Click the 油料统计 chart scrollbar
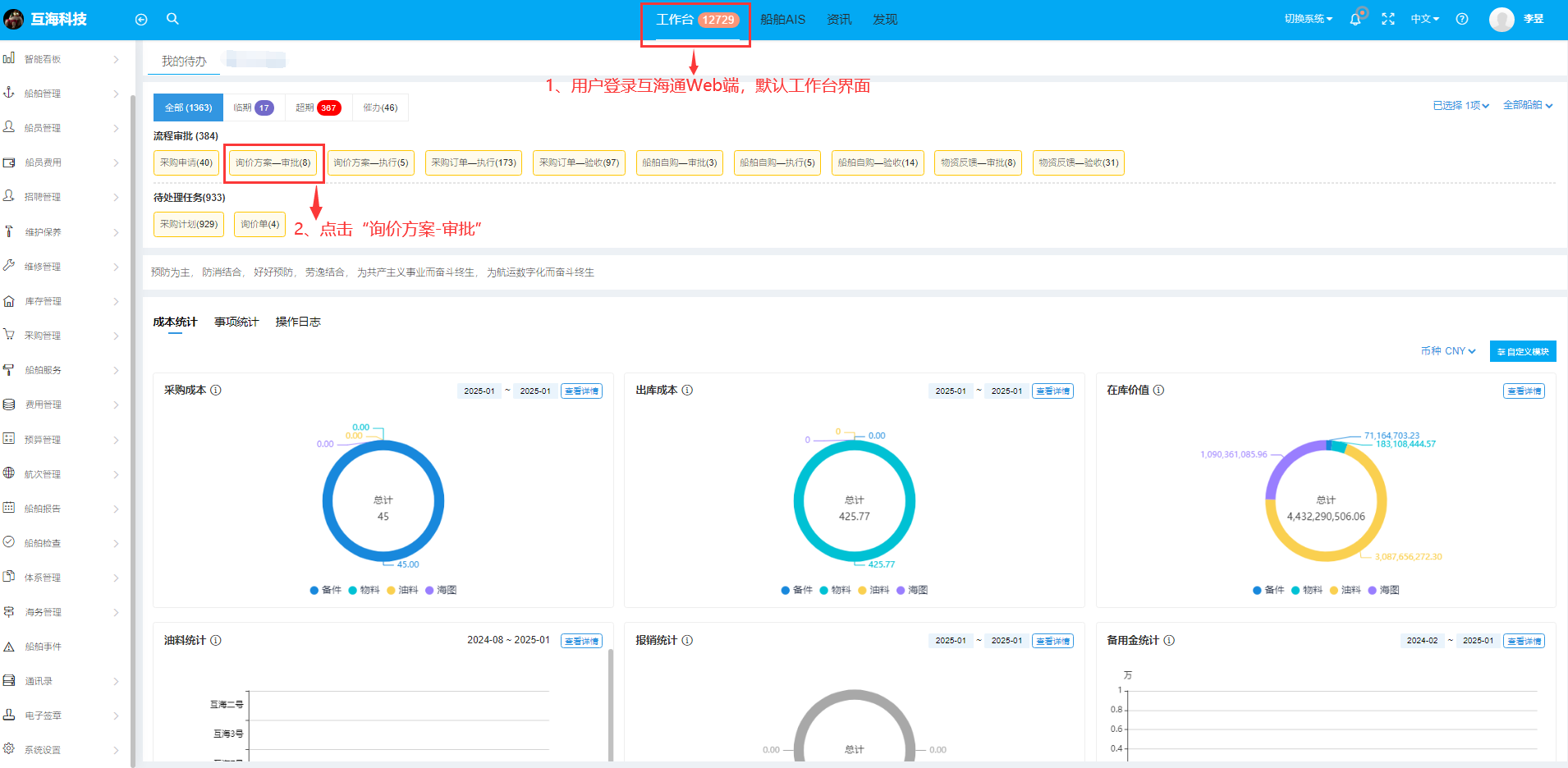This screenshot has height=768, width=1568. point(610,704)
